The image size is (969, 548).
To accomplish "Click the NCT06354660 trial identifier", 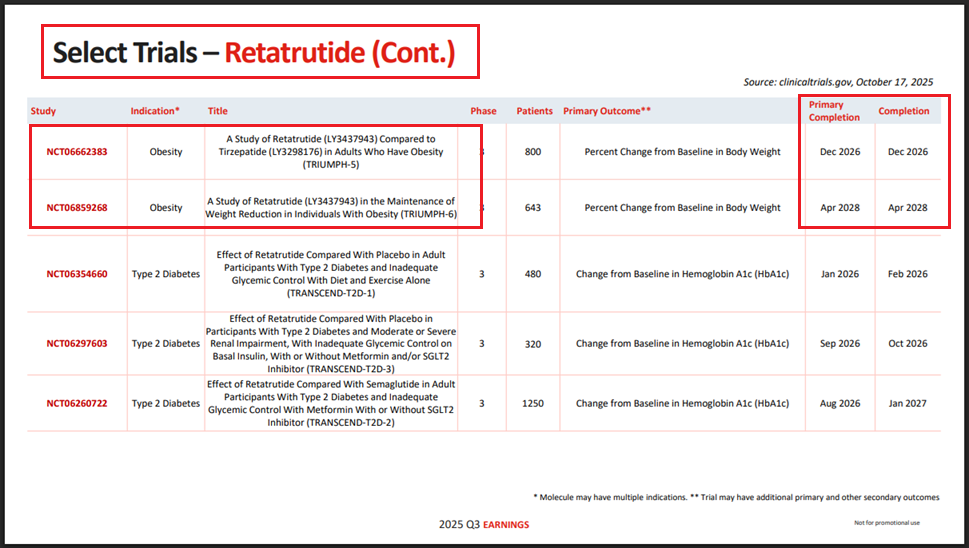I will [x=77, y=274].
